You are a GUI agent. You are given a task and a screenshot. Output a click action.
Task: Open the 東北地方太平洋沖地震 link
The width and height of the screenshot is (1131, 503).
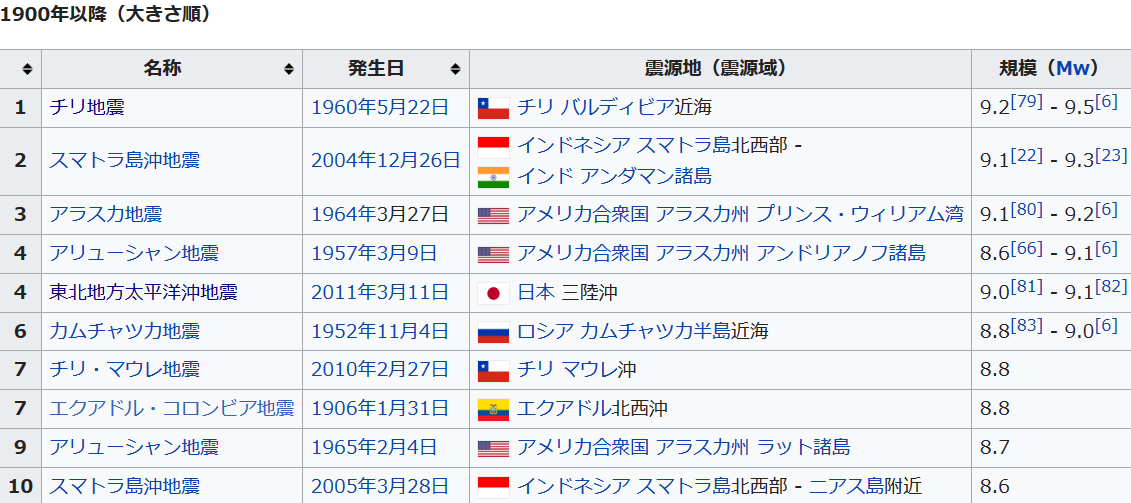pyautogui.click(x=143, y=293)
